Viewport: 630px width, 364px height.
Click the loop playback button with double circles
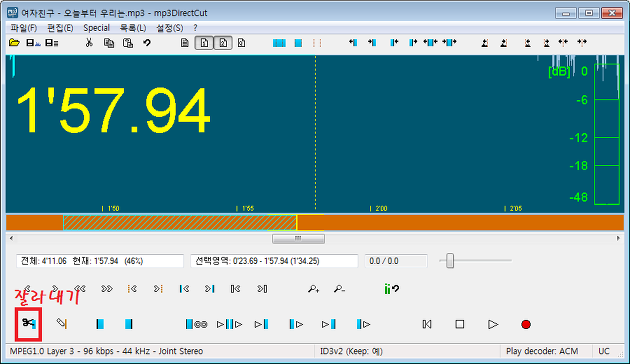click(196, 324)
